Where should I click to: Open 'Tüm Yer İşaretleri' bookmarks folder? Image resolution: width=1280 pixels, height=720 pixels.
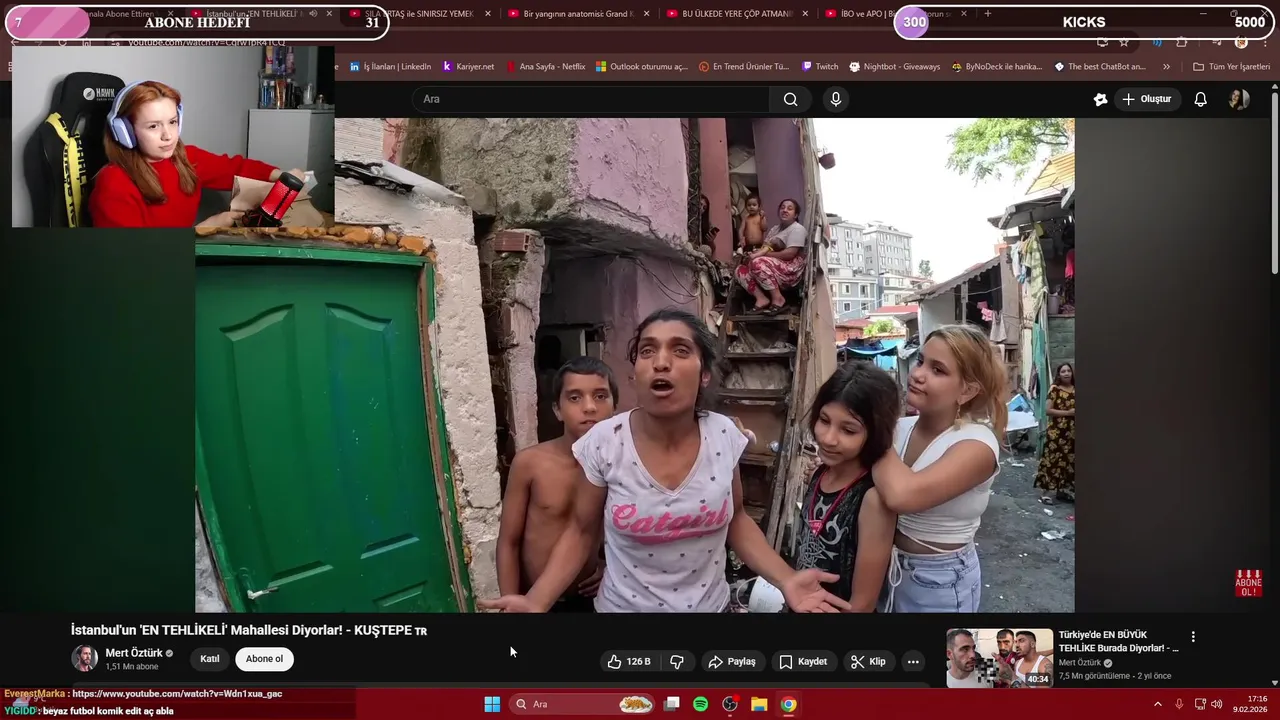(1231, 67)
